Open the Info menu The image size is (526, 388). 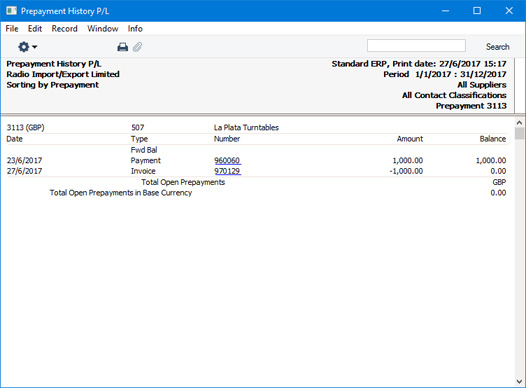tap(135, 29)
